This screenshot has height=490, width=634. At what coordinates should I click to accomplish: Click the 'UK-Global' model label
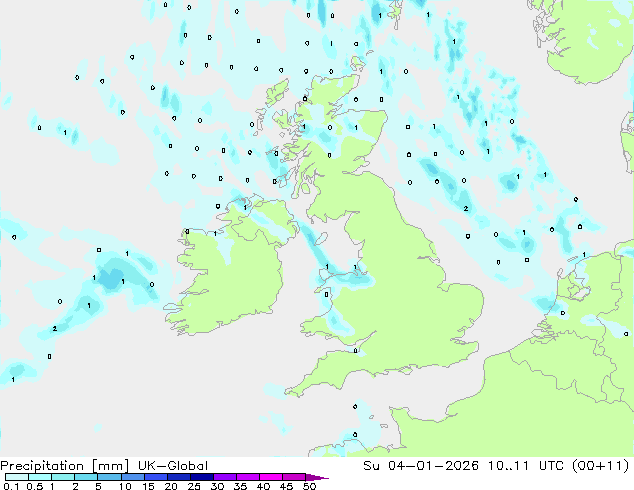(x=173, y=466)
